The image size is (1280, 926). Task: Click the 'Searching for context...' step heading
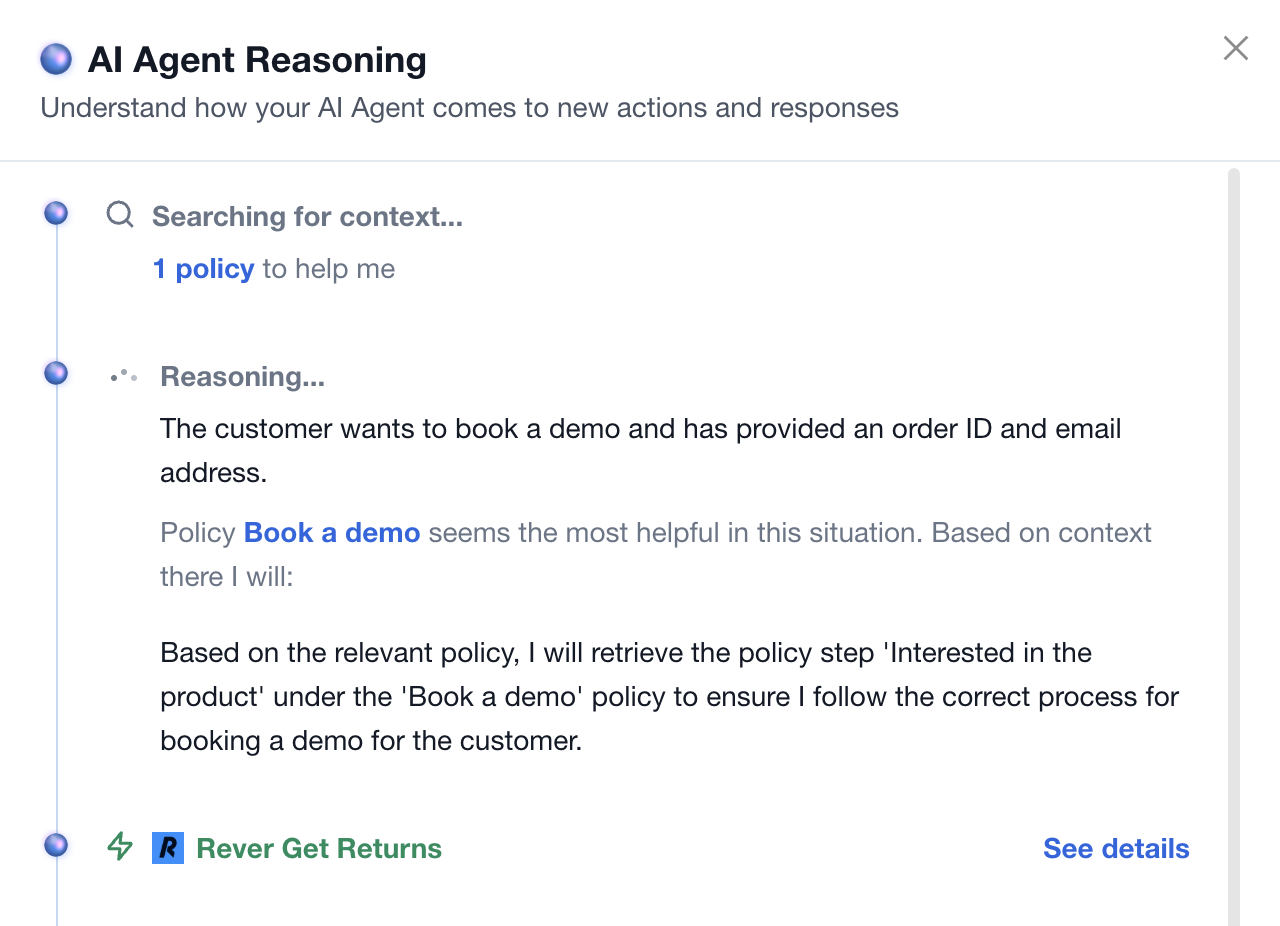coord(307,217)
